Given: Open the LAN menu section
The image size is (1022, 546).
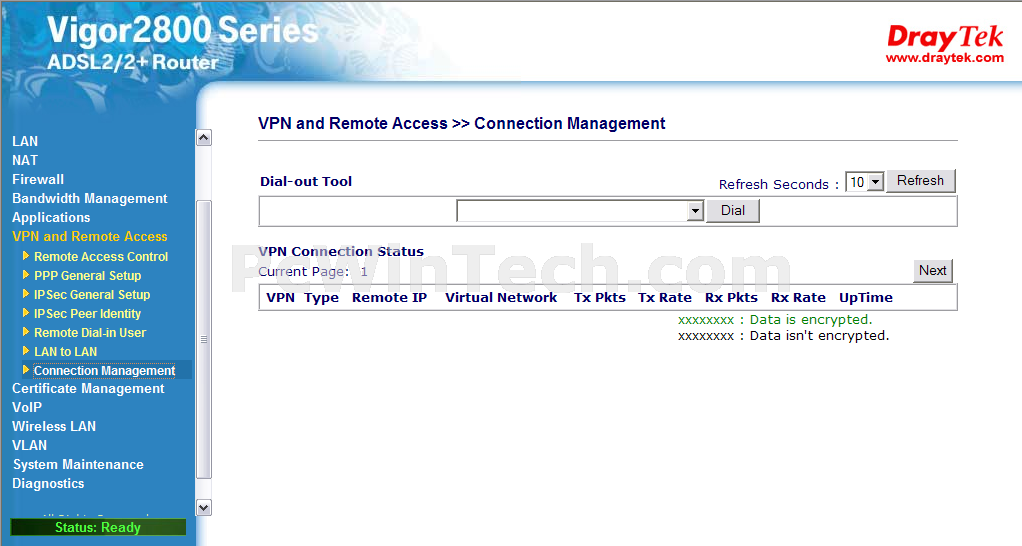Looking at the screenshot, I should coord(25,141).
